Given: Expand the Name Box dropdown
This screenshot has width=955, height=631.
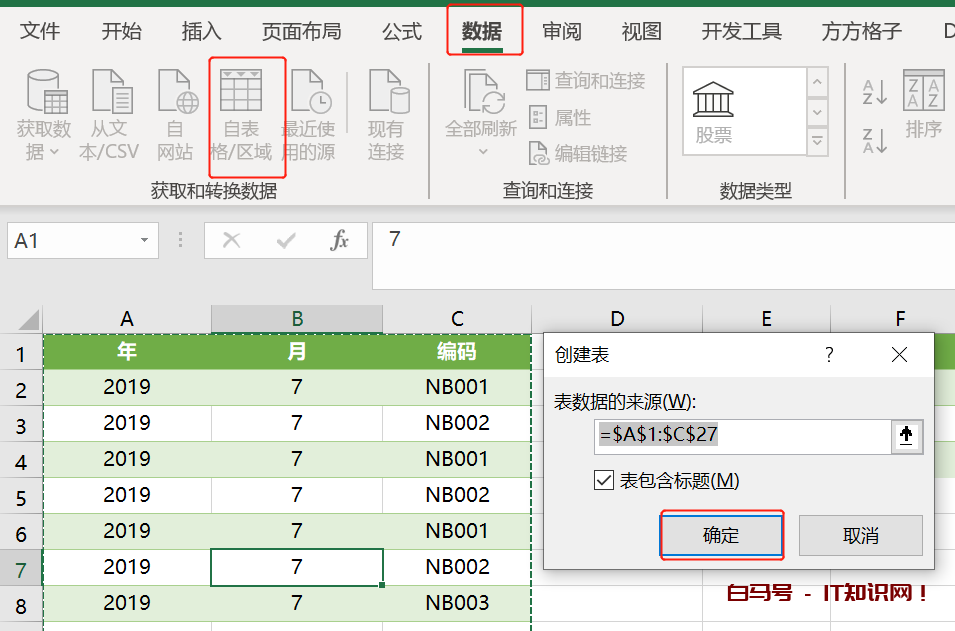Looking at the screenshot, I should coord(143,240).
